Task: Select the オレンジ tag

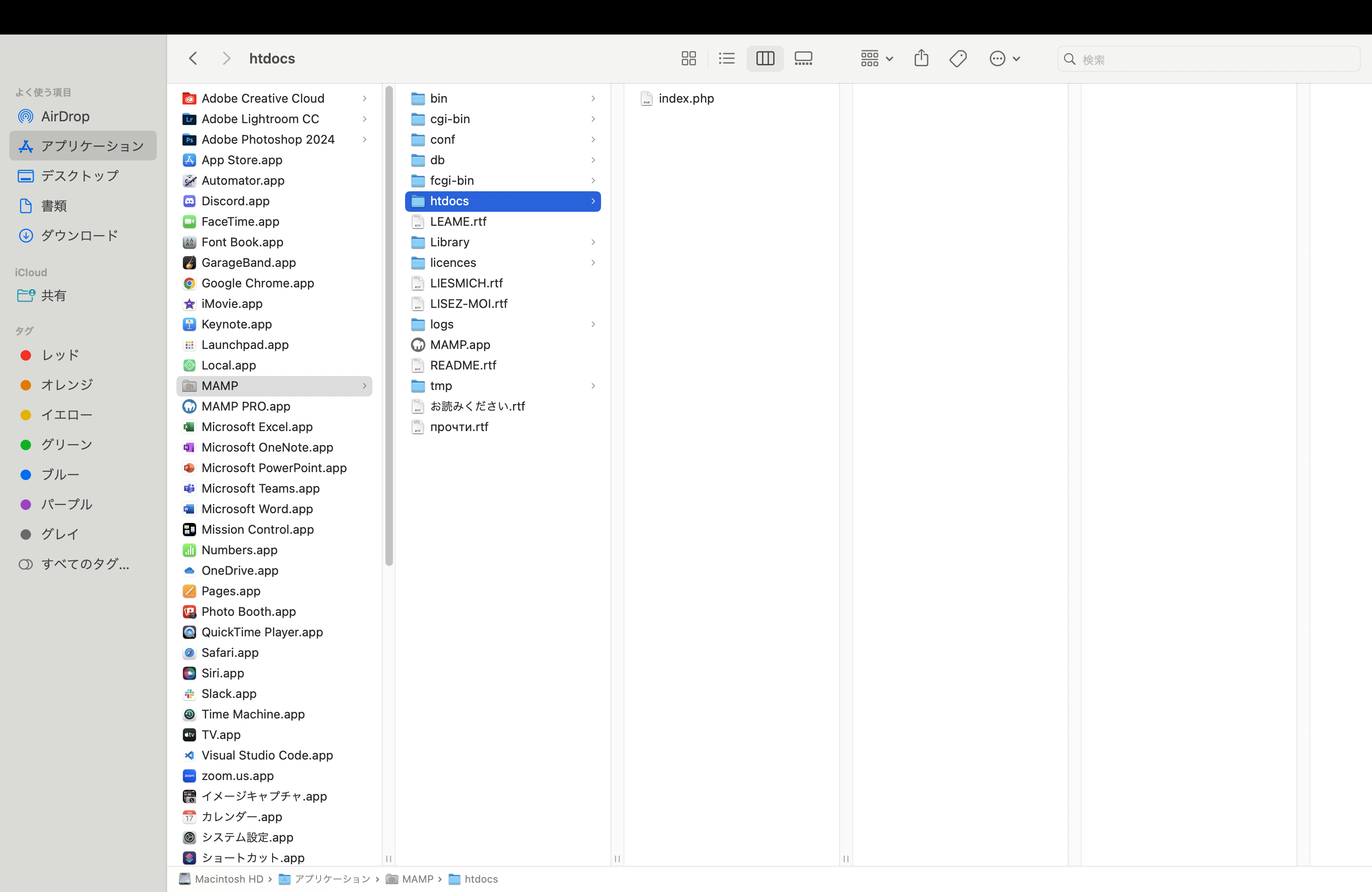Action: pyautogui.click(x=83, y=385)
